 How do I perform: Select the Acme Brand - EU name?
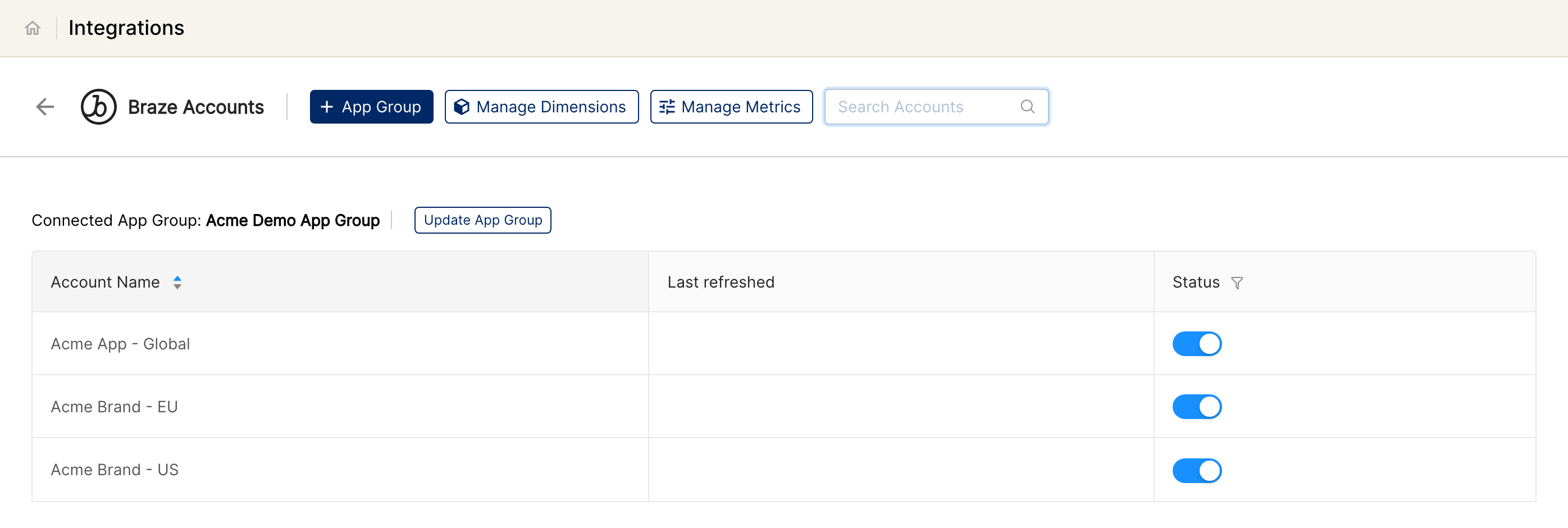click(115, 407)
